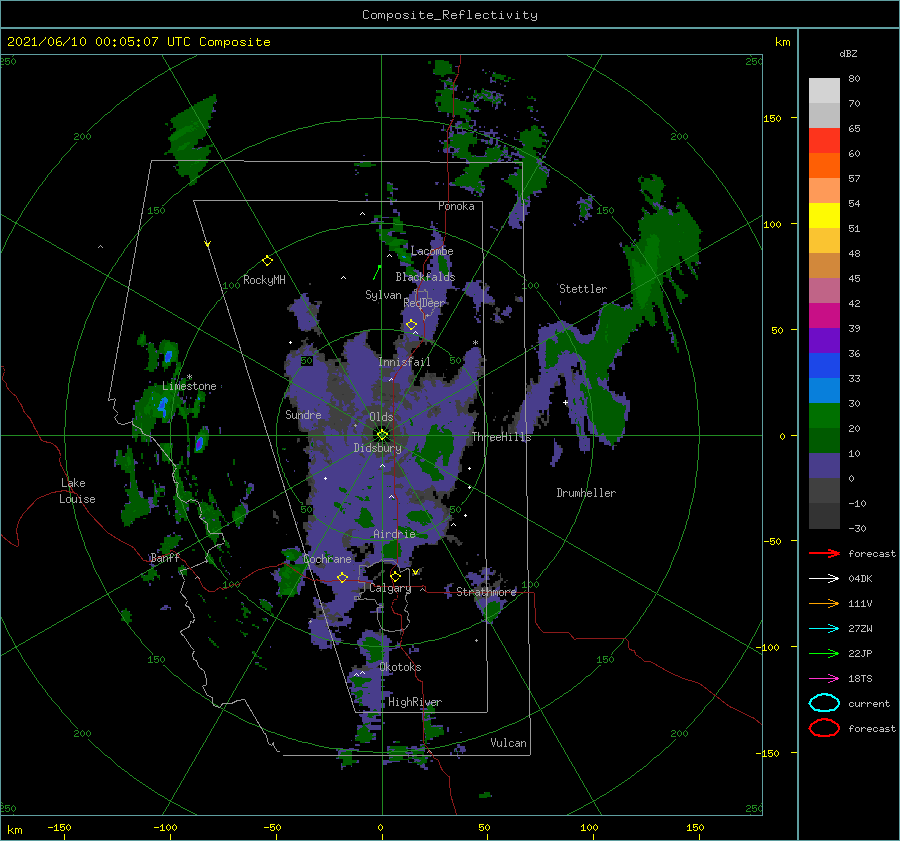Click the blue 33-36 dBZ color swatch

coord(824,365)
